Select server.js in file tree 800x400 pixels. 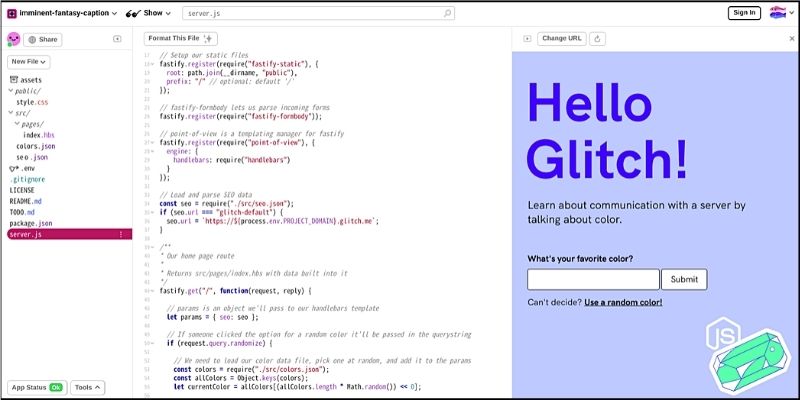tap(69, 234)
